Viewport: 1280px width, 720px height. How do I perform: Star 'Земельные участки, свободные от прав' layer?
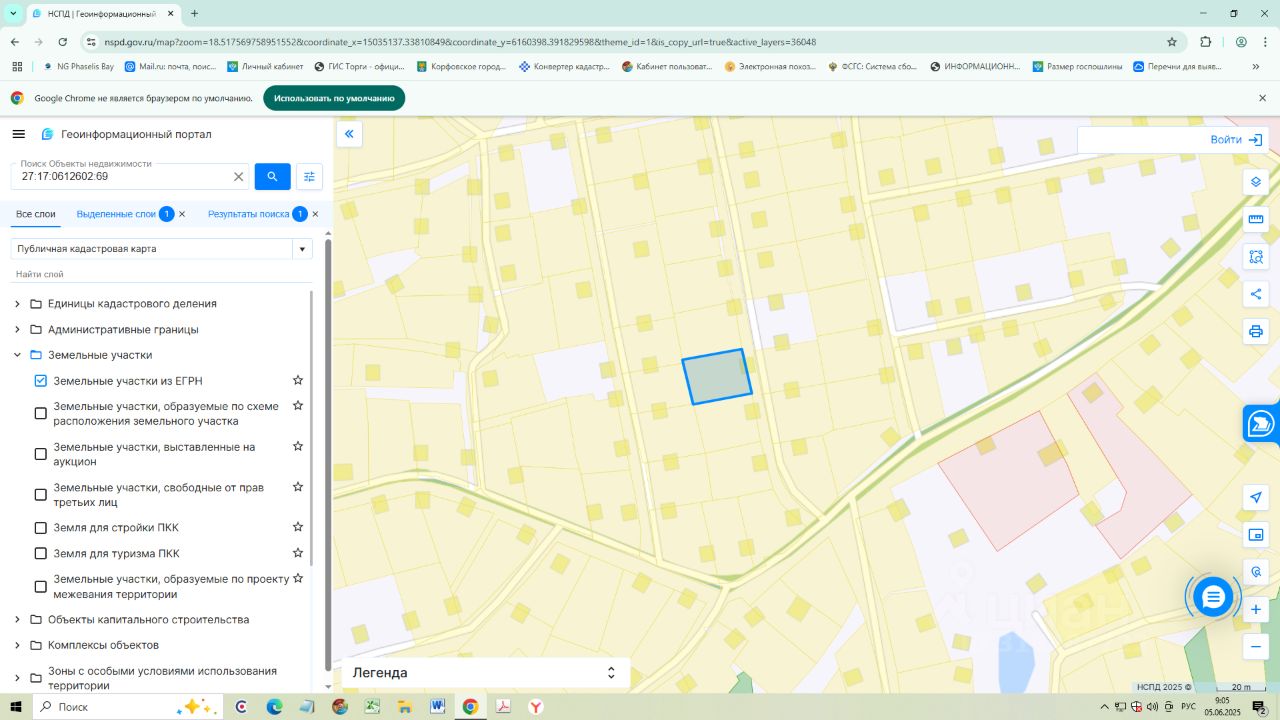(297, 487)
